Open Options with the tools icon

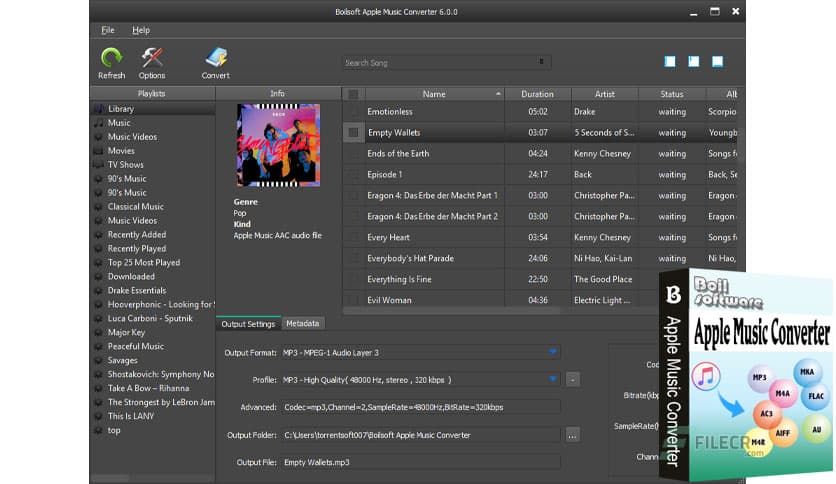[x=152, y=57]
